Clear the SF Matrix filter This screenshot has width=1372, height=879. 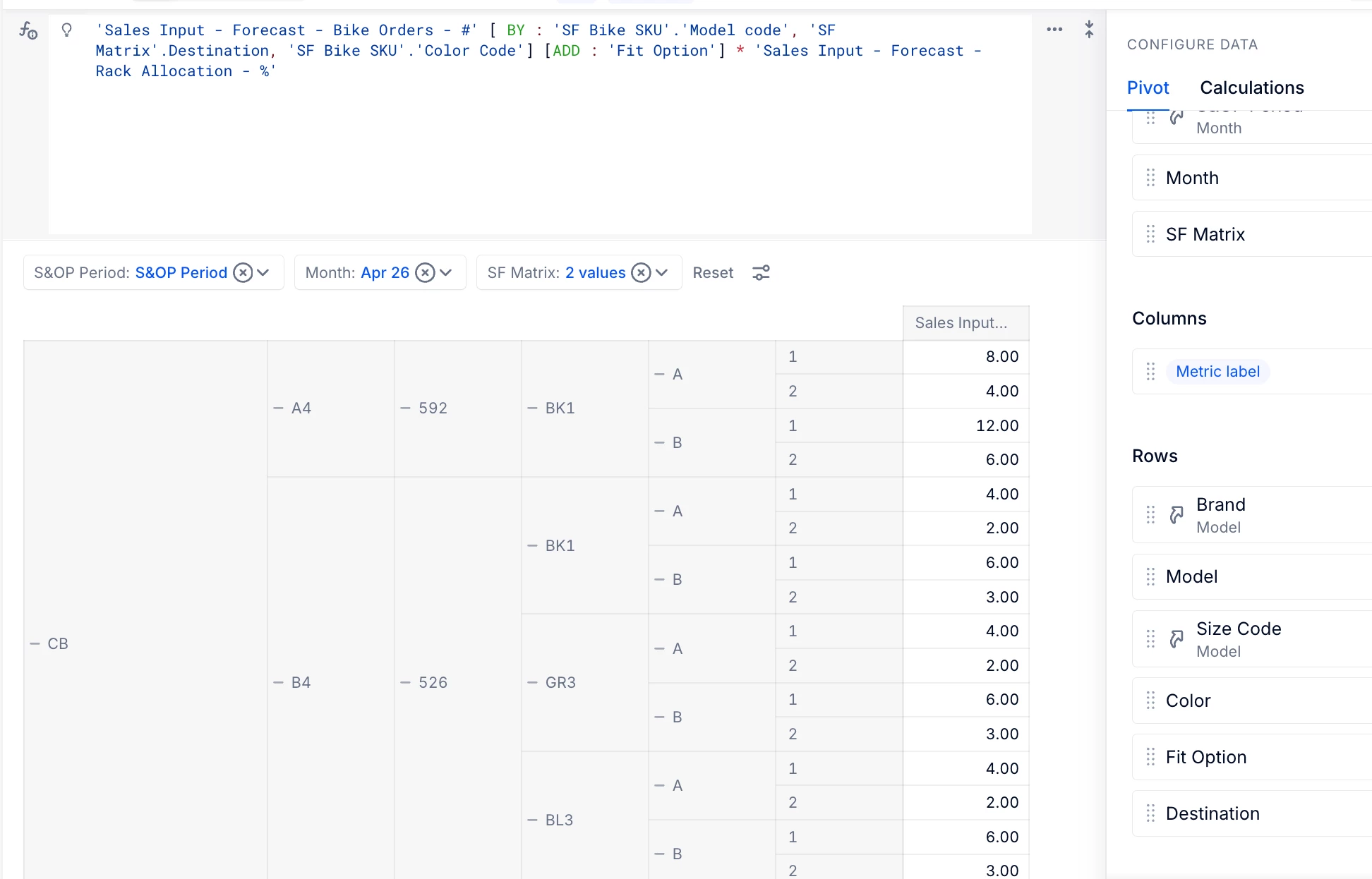click(641, 273)
